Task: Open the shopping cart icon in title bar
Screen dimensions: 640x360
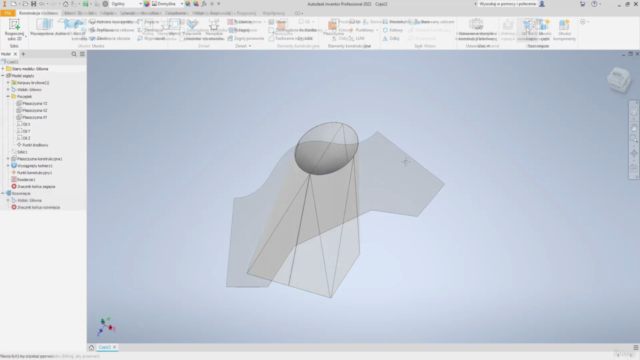Action: coord(582,4)
